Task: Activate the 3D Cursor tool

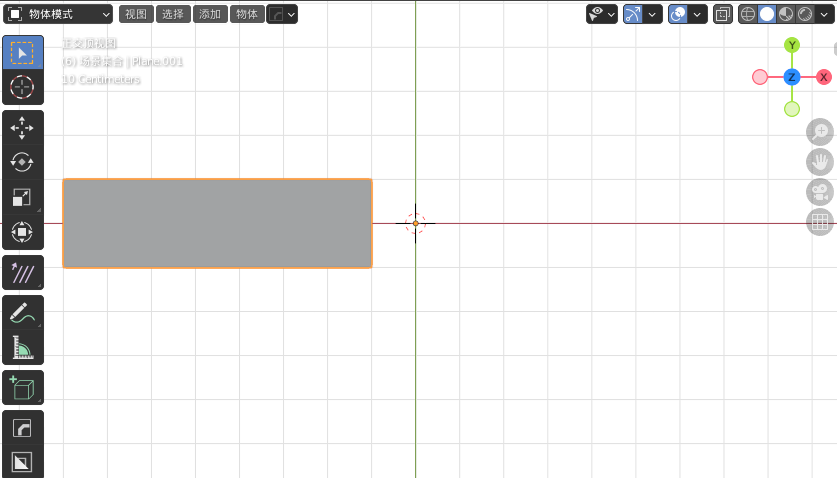Action: 22,87
